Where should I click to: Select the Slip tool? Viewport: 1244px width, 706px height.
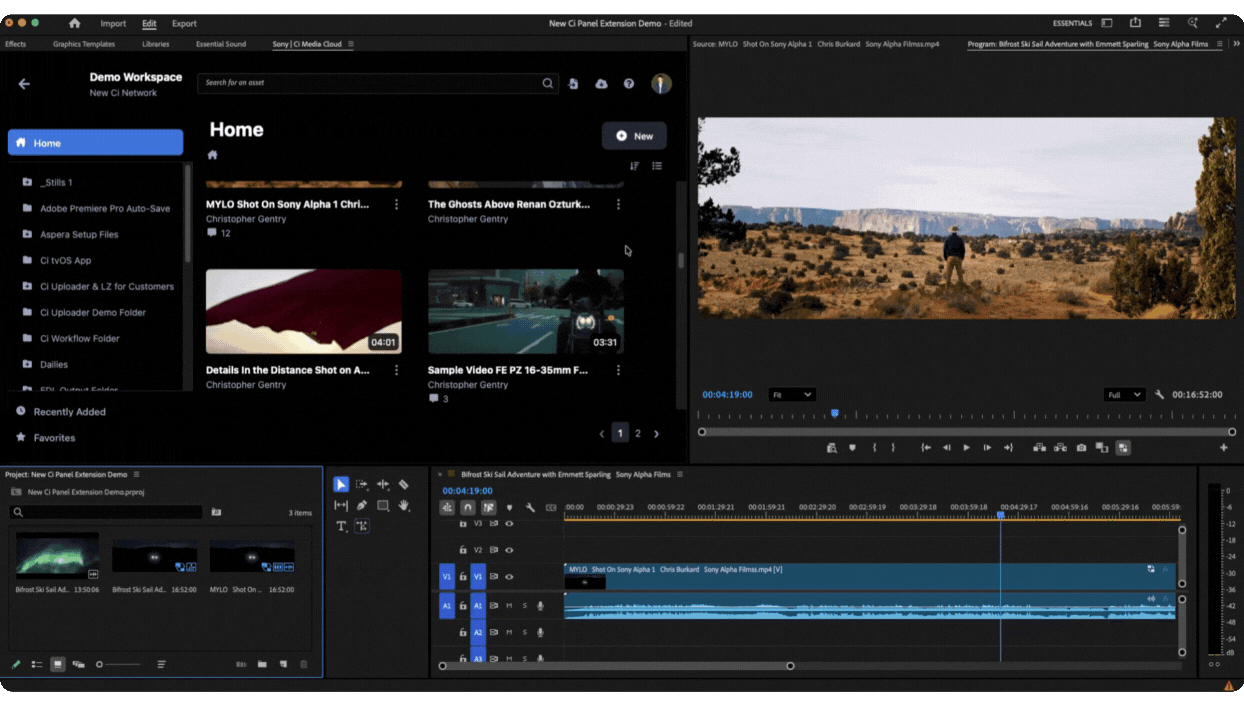341,506
